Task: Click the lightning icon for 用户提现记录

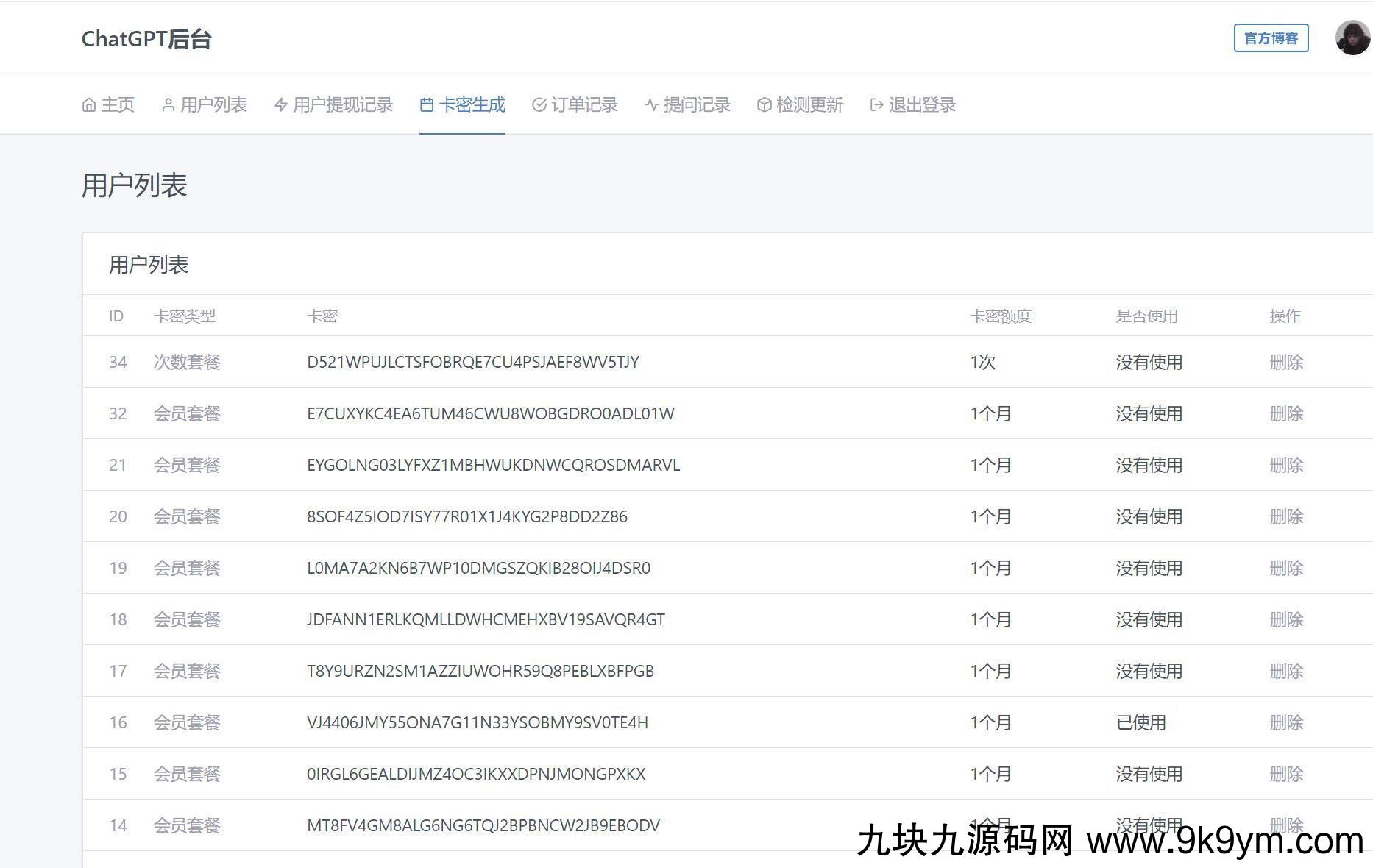Action: [x=280, y=104]
